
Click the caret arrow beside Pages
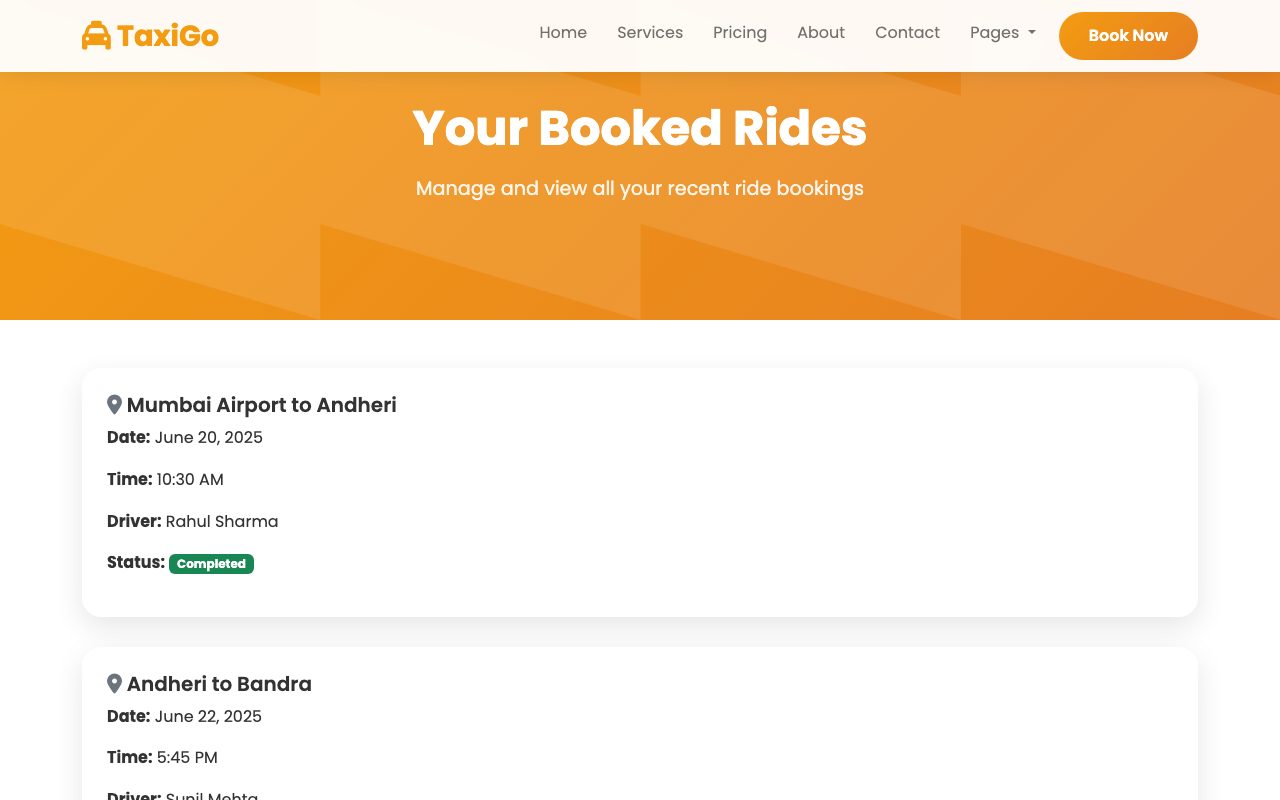1031,33
